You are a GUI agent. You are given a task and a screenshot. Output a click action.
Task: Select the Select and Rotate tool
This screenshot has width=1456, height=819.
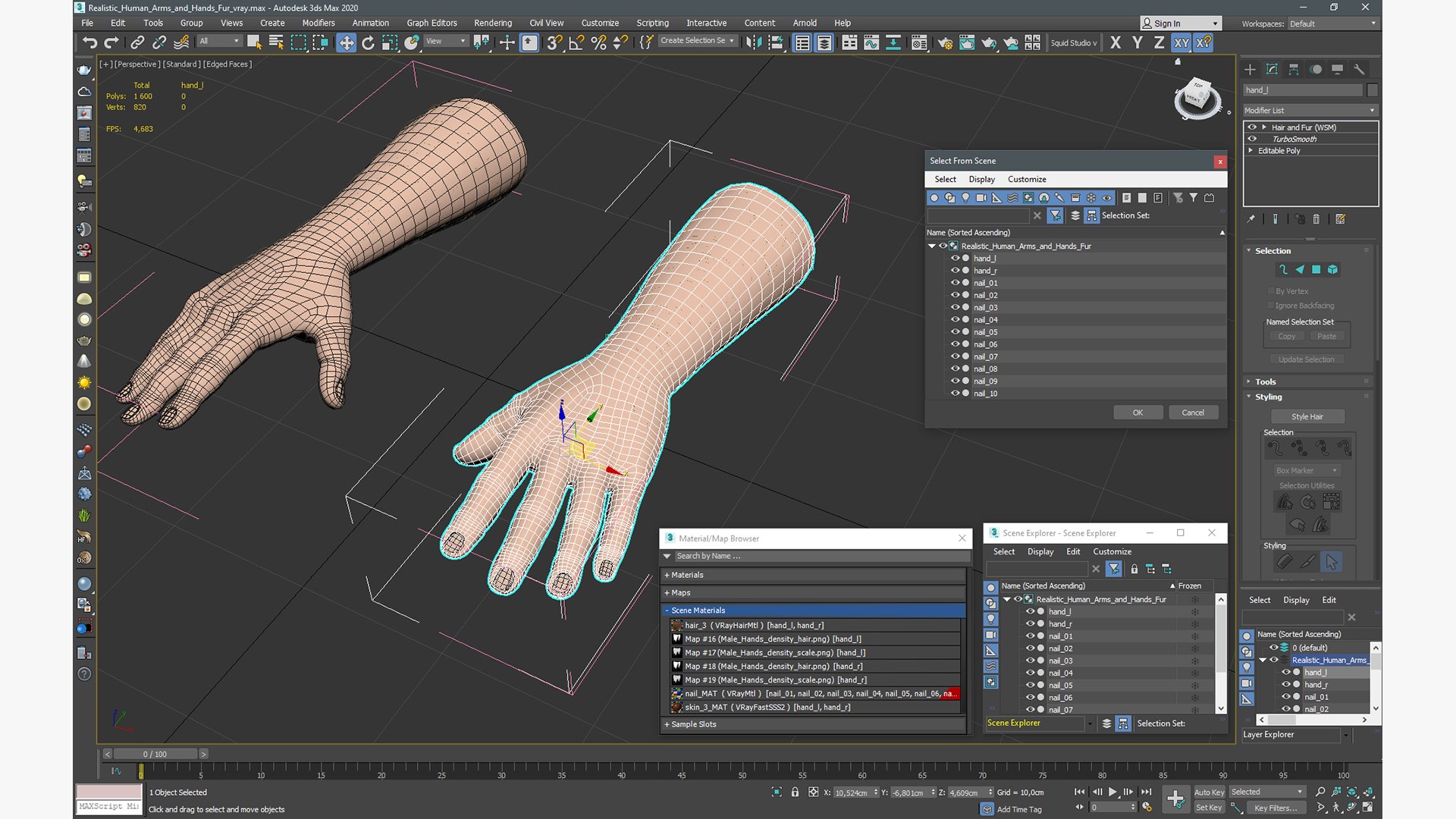coord(368,42)
